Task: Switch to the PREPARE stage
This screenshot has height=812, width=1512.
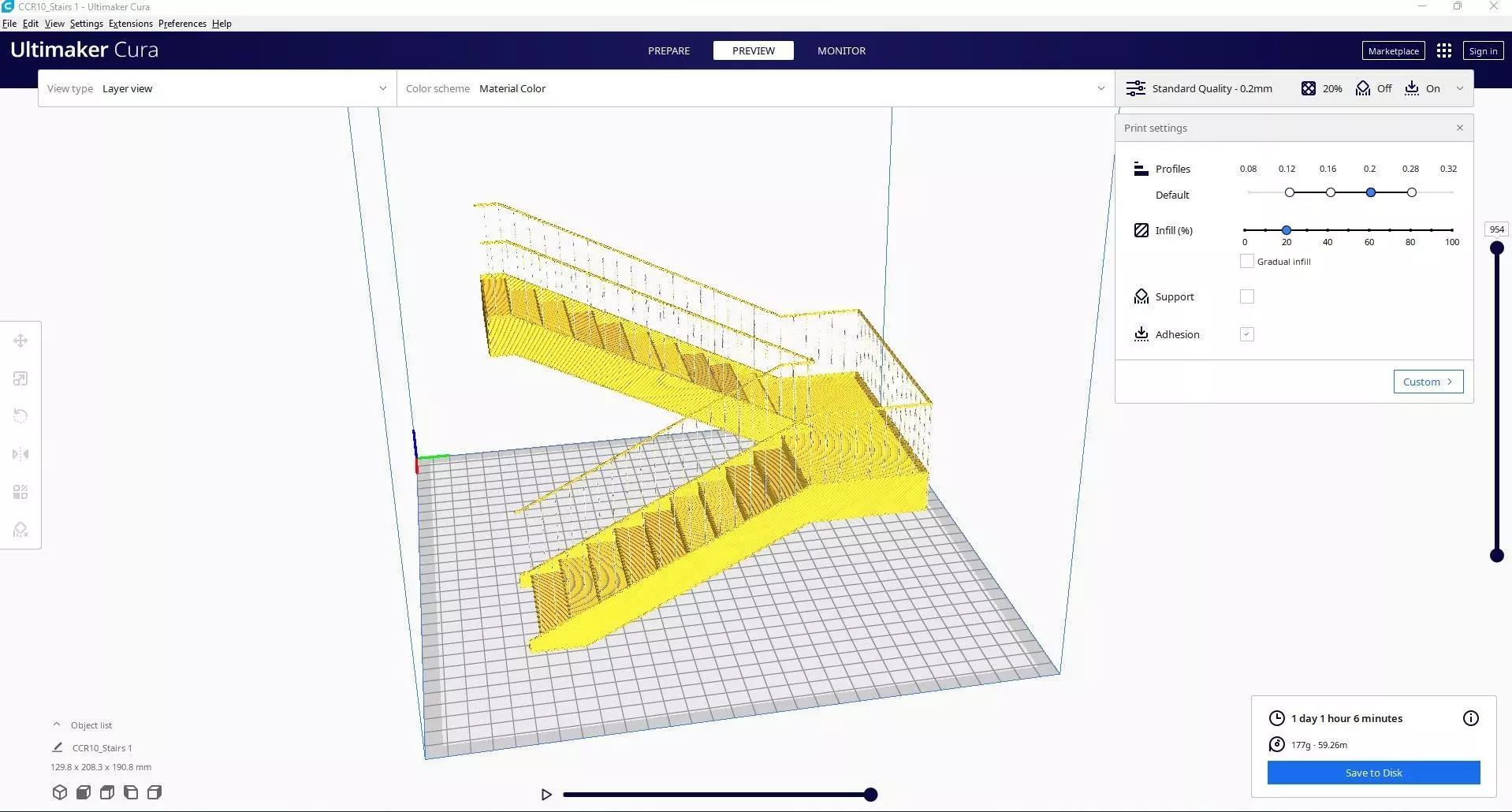Action: [x=668, y=50]
